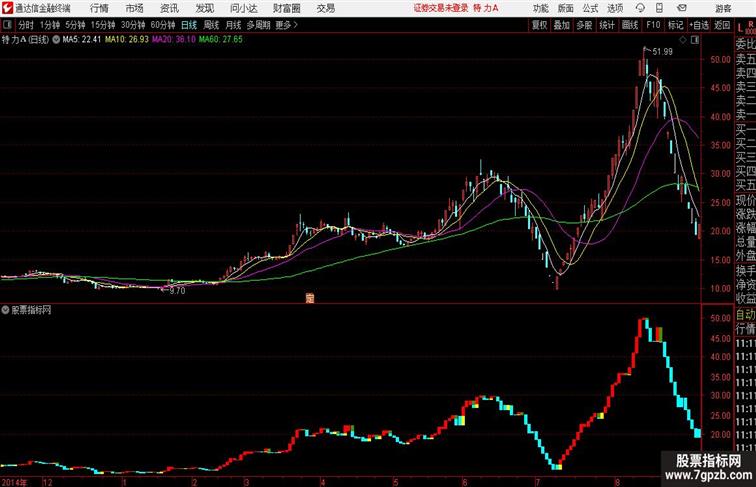The height and width of the screenshot is (487, 756).
Task: Open the 市场 menu
Action: (134, 8)
